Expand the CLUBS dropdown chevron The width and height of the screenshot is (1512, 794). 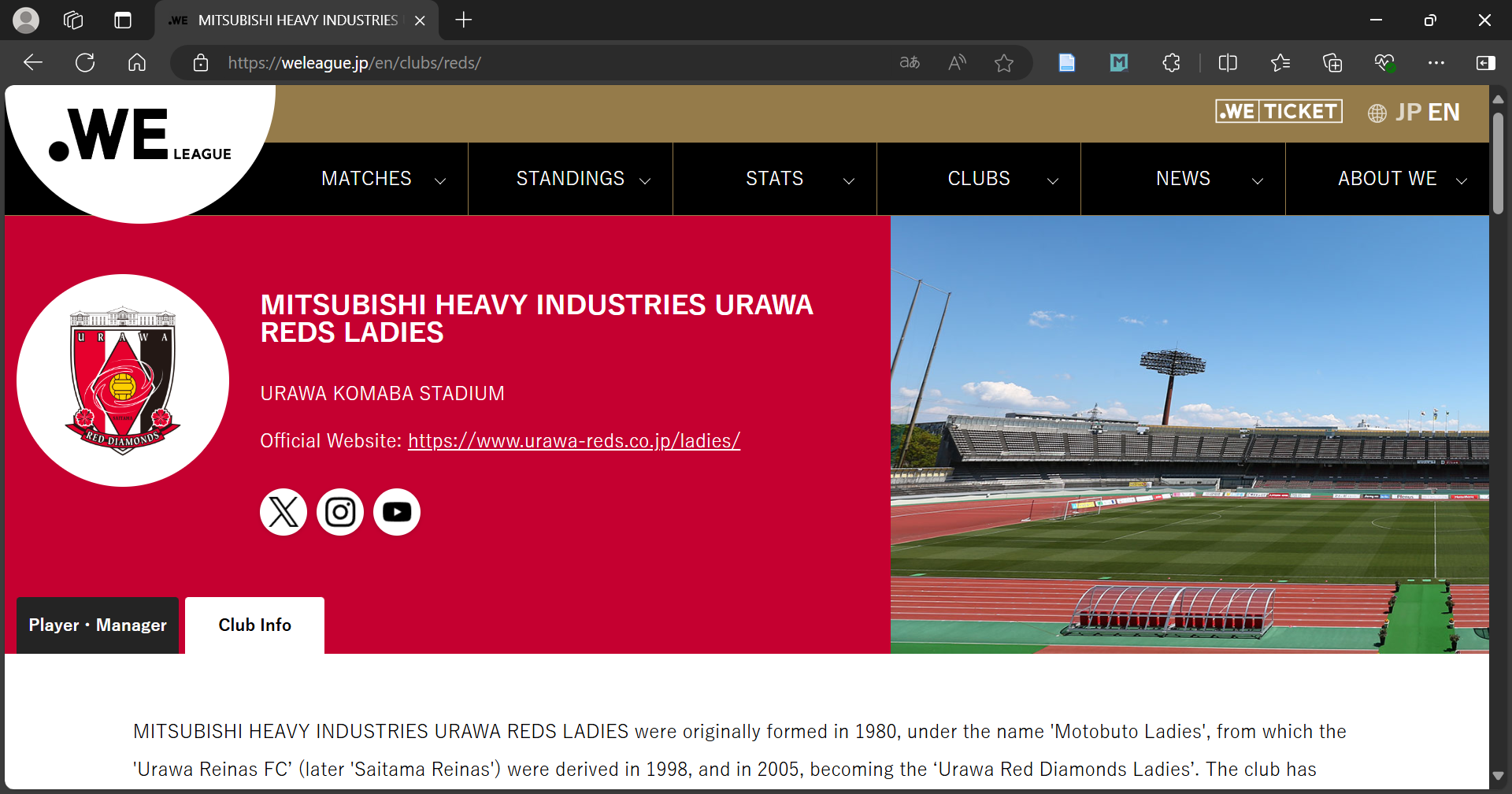tap(1053, 180)
